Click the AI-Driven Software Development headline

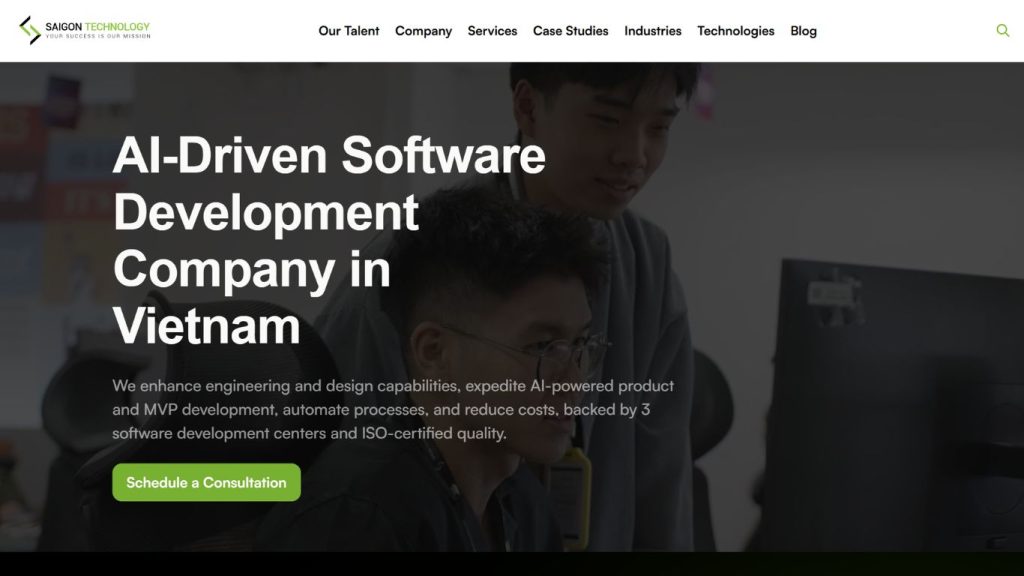click(x=330, y=155)
